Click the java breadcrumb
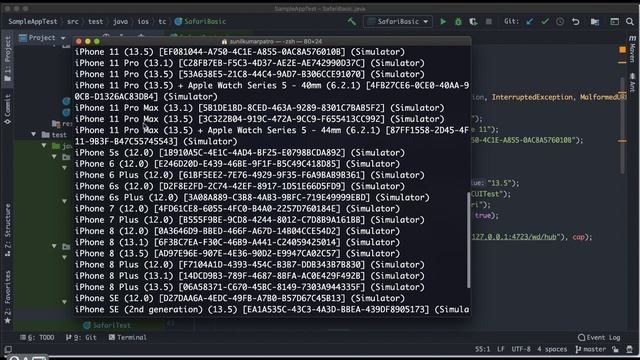Image resolution: width=640 pixels, height=360 pixels. (120, 22)
